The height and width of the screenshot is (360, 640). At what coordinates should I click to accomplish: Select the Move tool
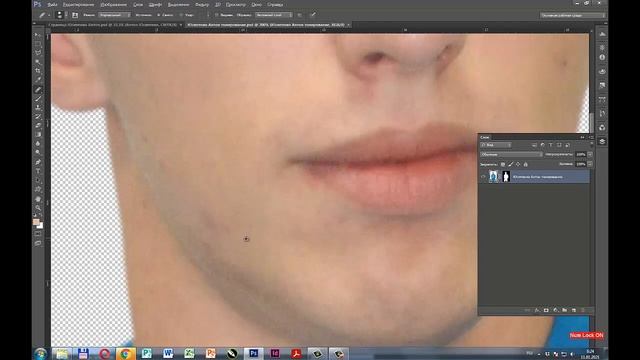coord(38,35)
